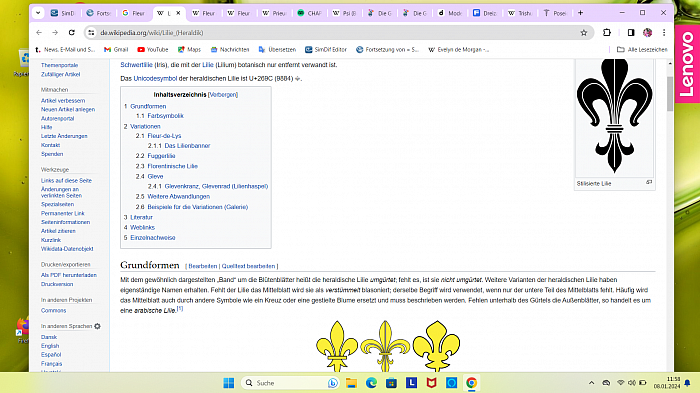700x393 pixels.
Task: Jump to Farbsymbolik in contents
Action: pos(165,116)
